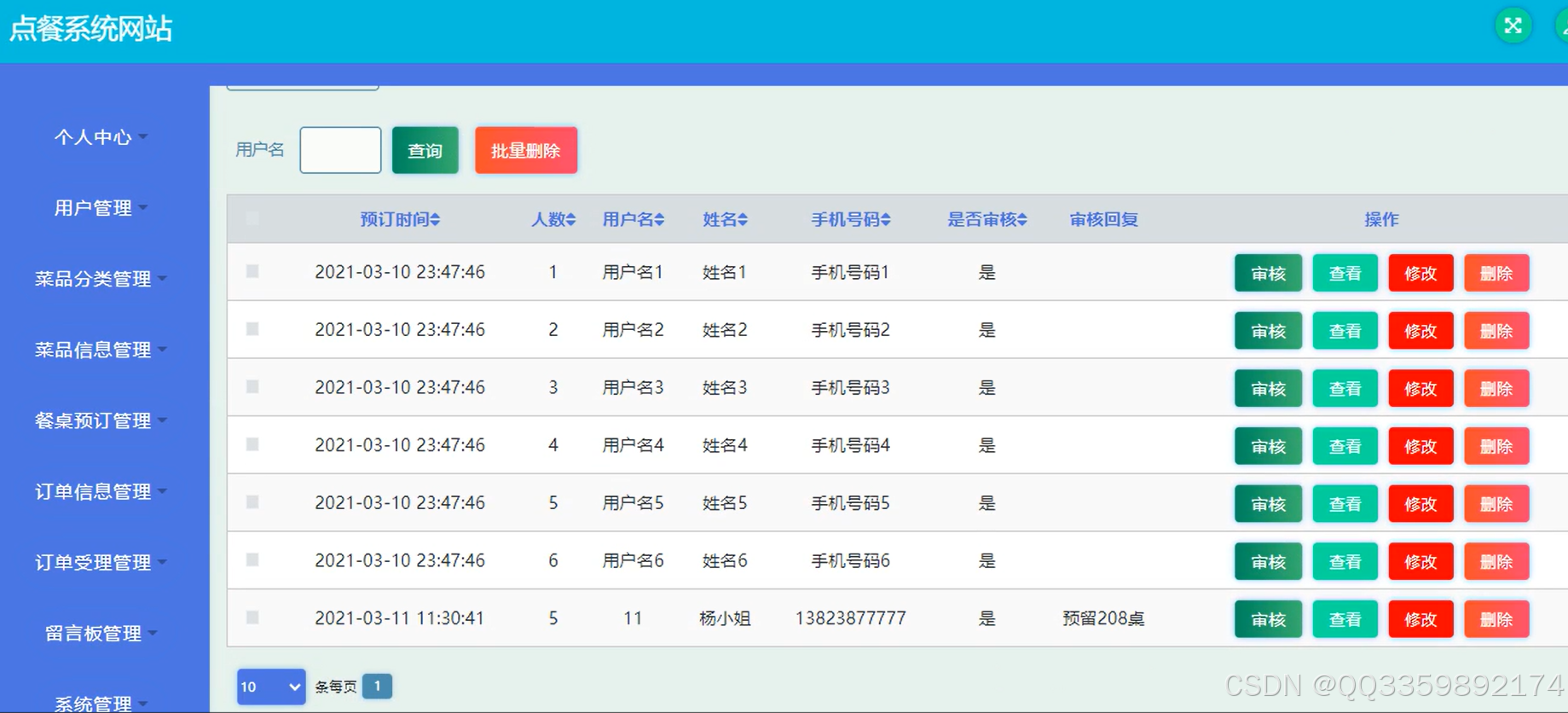Sort table by 是否审核 column arrows
Screen dimensions: 1568x713
click(x=1022, y=220)
